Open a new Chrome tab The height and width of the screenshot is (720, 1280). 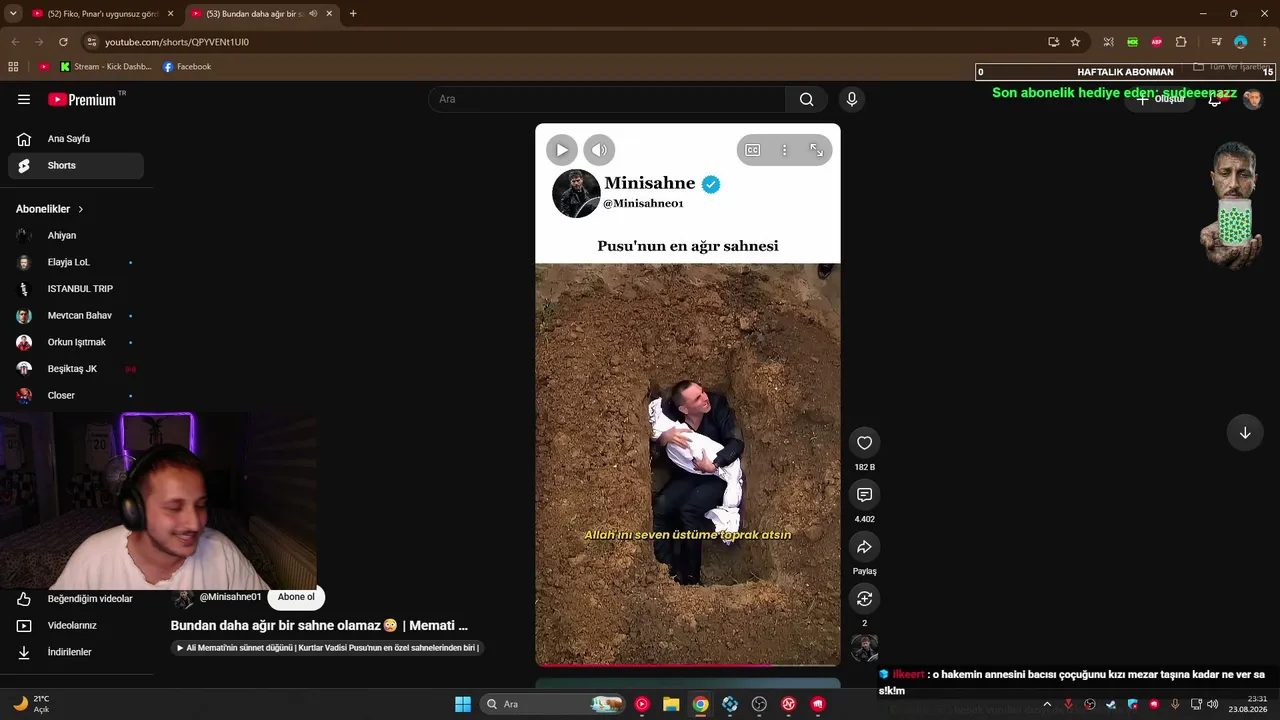pos(353,14)
